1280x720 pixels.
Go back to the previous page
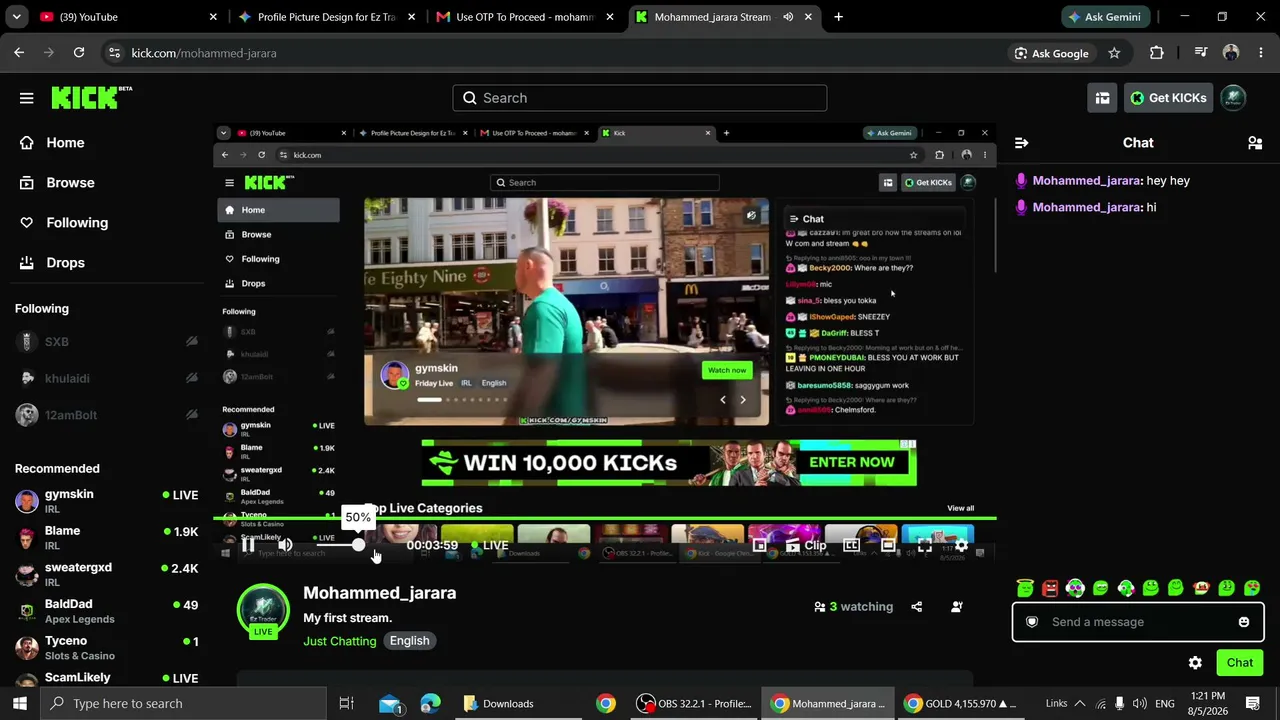tap(19, 53)
